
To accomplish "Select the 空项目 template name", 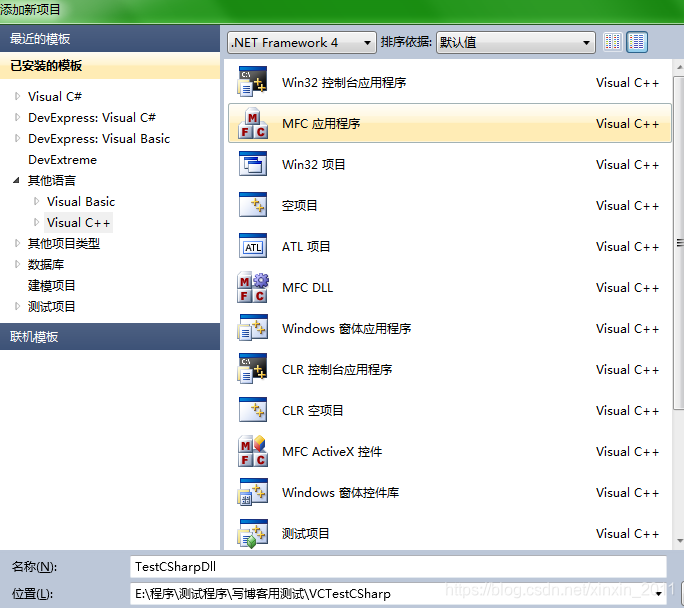I will pos(299,205).
